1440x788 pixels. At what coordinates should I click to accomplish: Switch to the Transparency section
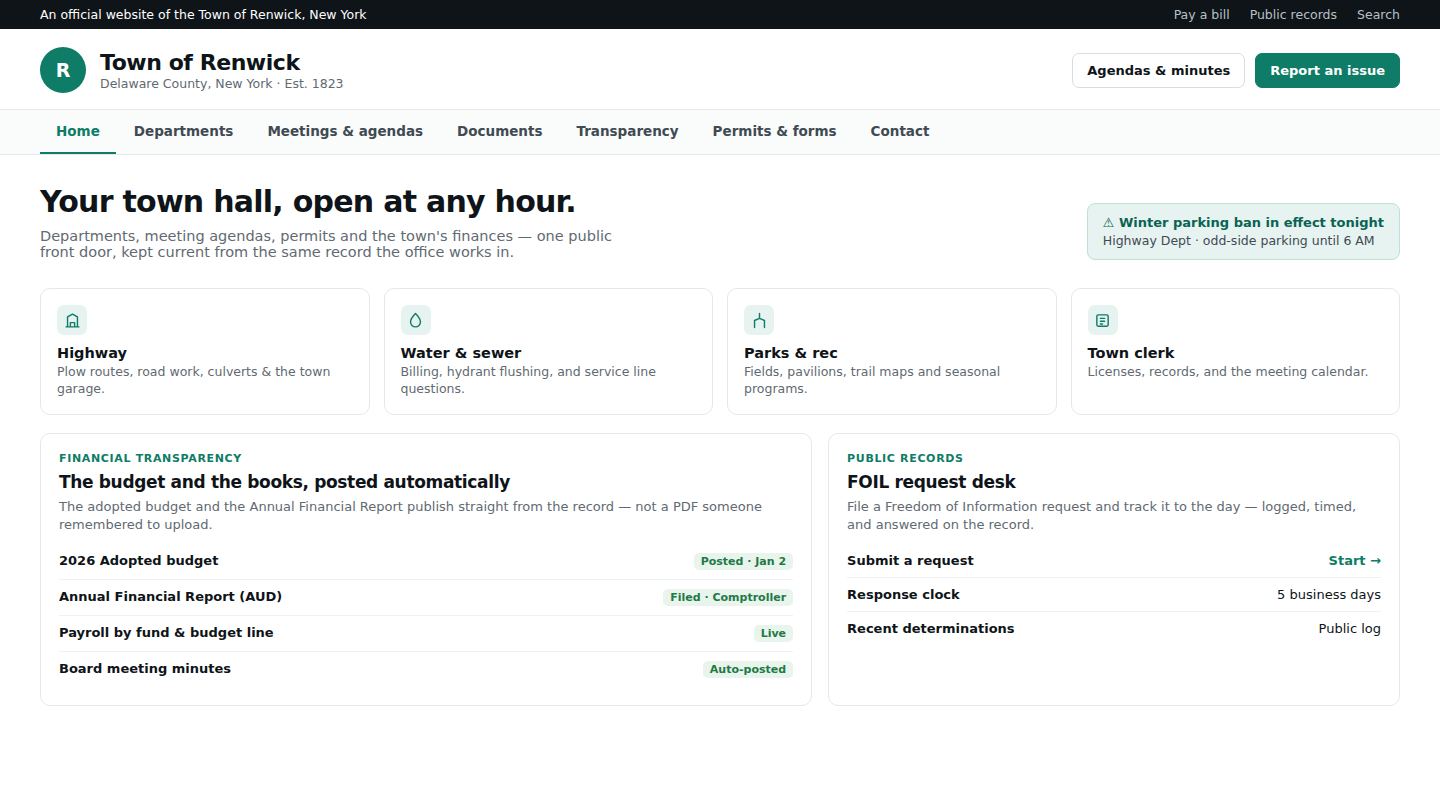pos(627,131)
